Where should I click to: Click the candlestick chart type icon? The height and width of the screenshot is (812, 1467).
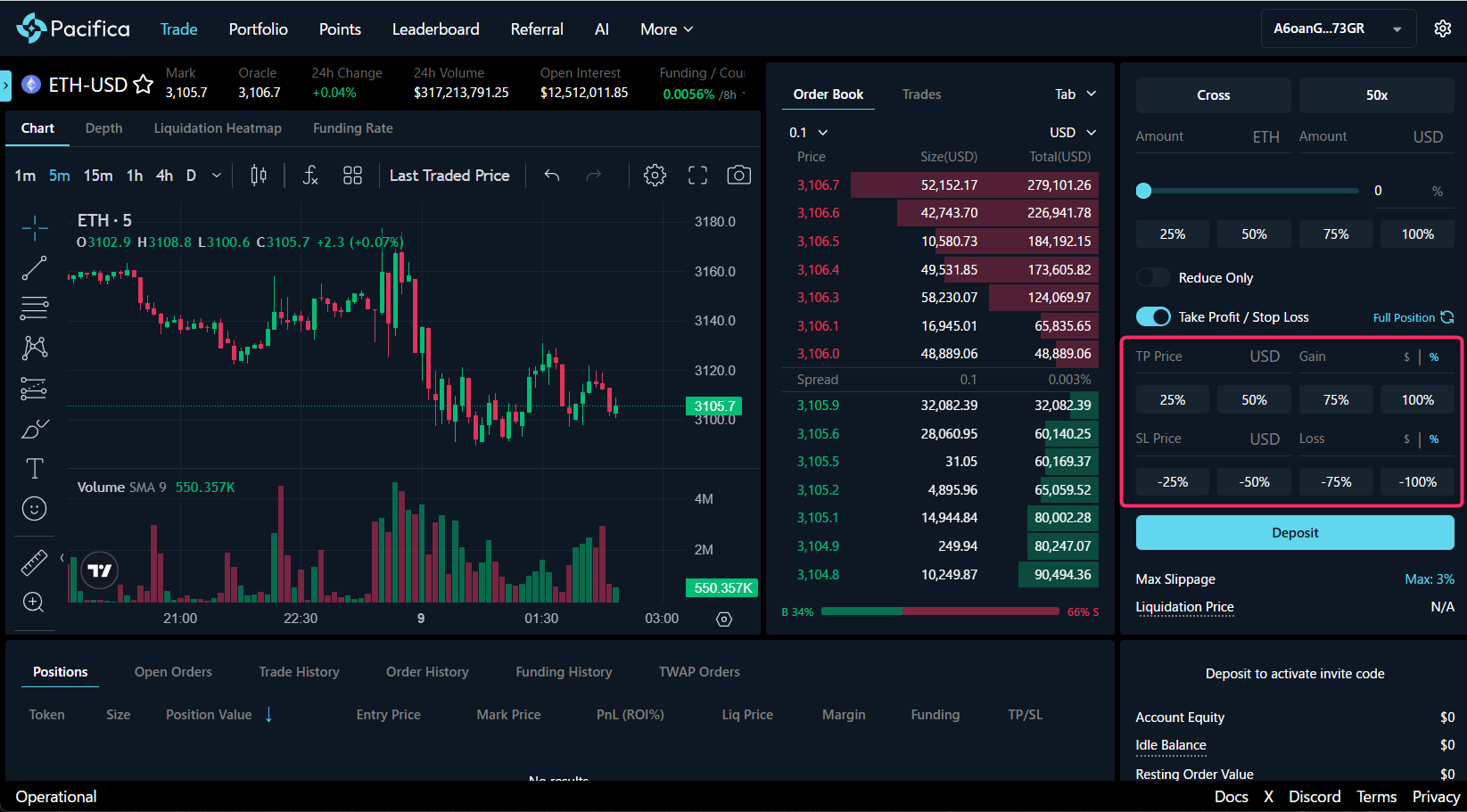[x=259, y=176]
